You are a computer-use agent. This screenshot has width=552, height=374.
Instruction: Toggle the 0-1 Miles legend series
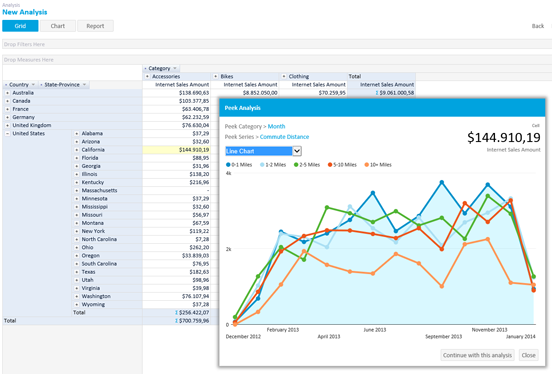pyautogui.click(x=239, y=165)
